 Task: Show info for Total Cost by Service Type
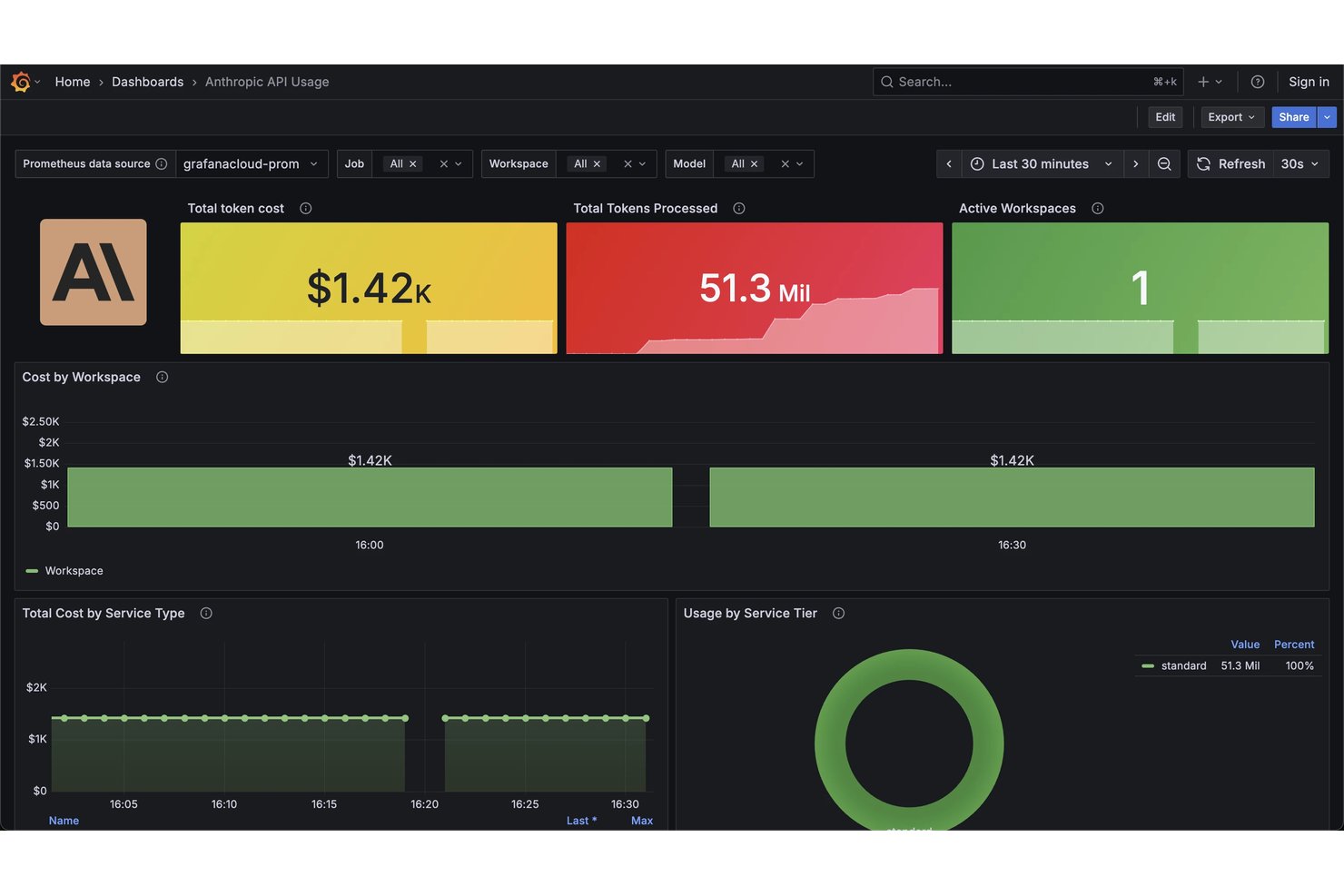click(x=206, y=614)
